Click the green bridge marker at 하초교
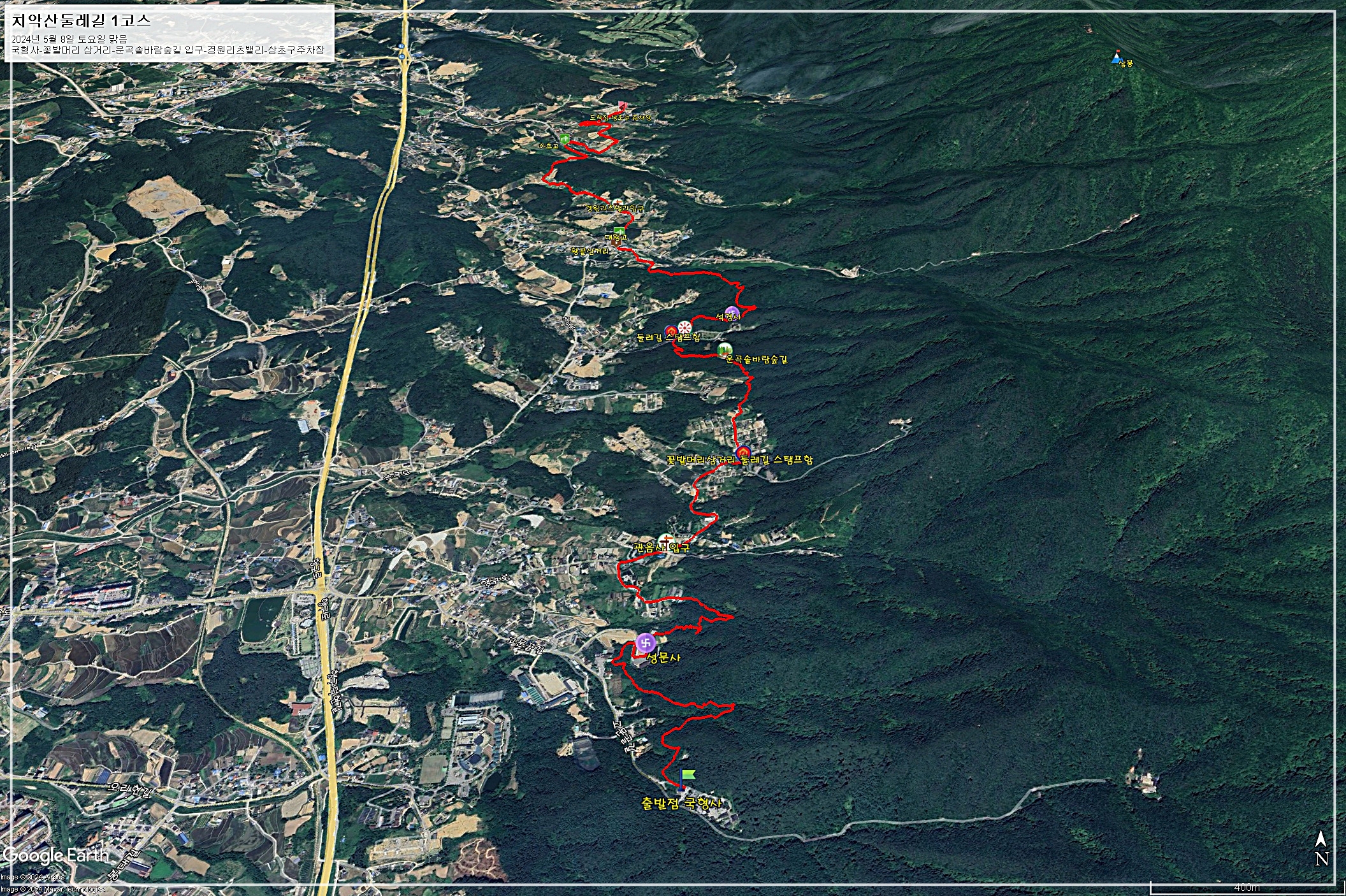 click(565, 138)
